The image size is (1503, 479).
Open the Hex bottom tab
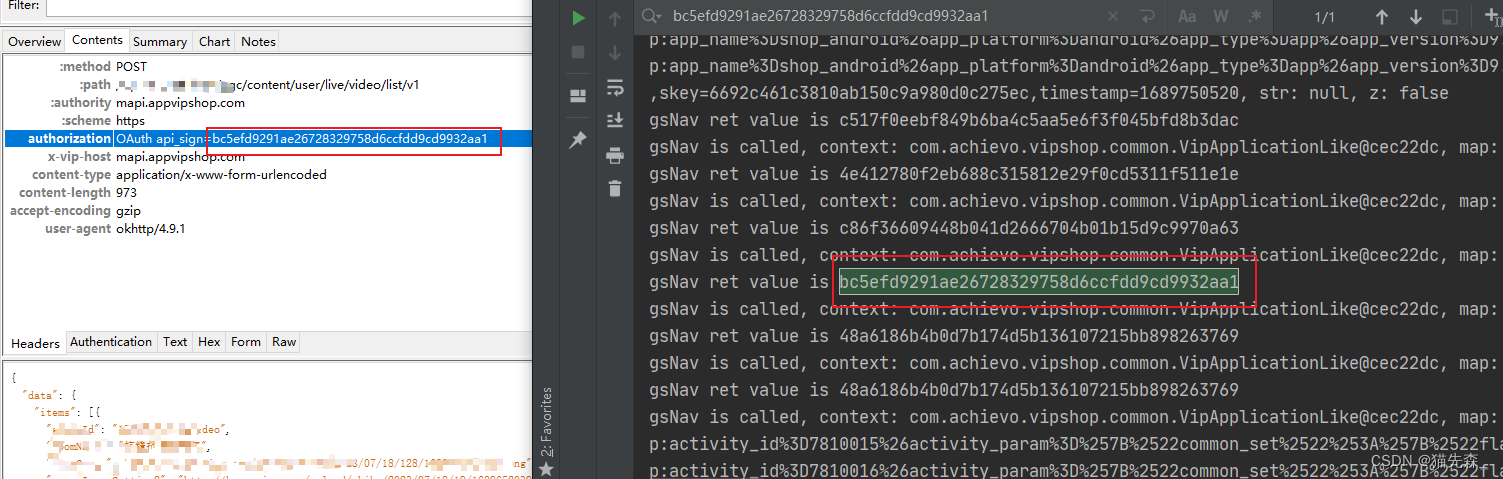point(209,342)
